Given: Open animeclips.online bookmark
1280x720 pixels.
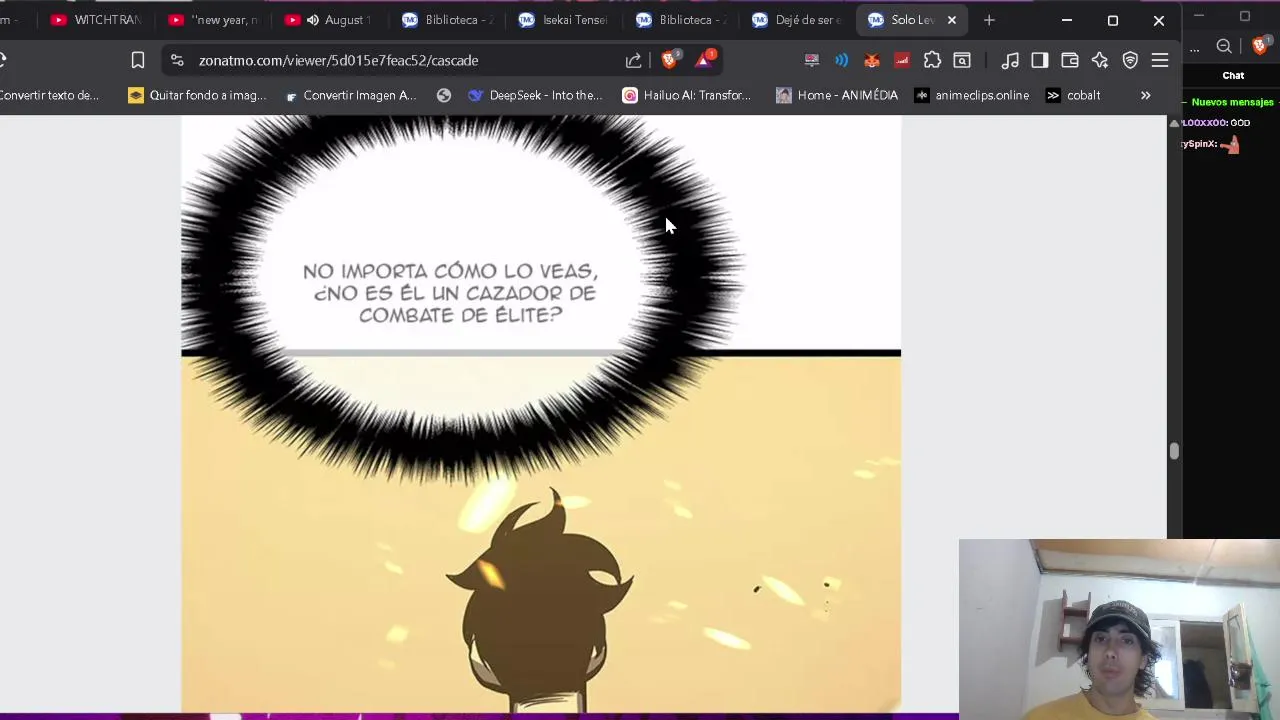Looking at the screenshot, I should pyautogui.click(x=972, y=95).
